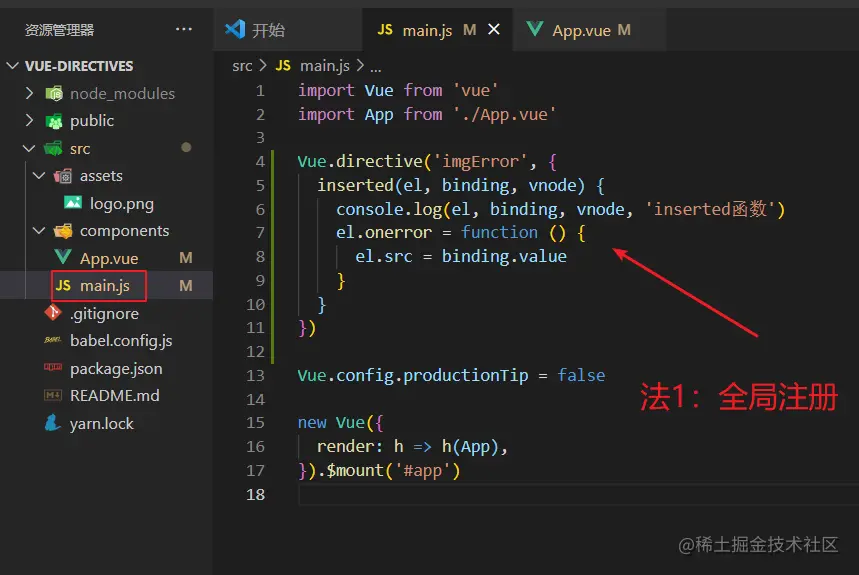Click the components folder icon
The width and height of the screenshot is (859, 575).
pyautogui.click(x=63, y=231)
